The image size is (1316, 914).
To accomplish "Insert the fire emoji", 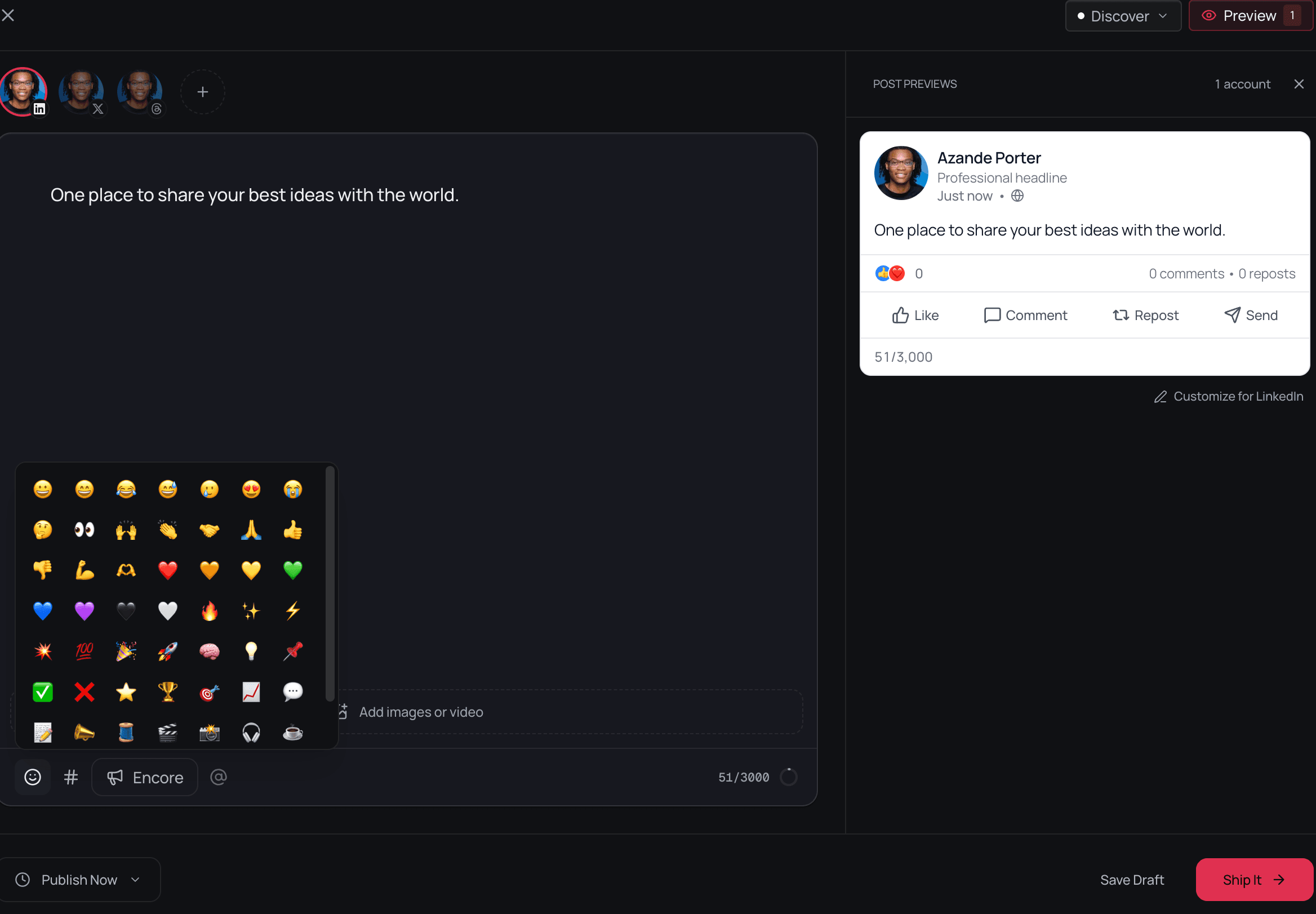I will (210, 610).
